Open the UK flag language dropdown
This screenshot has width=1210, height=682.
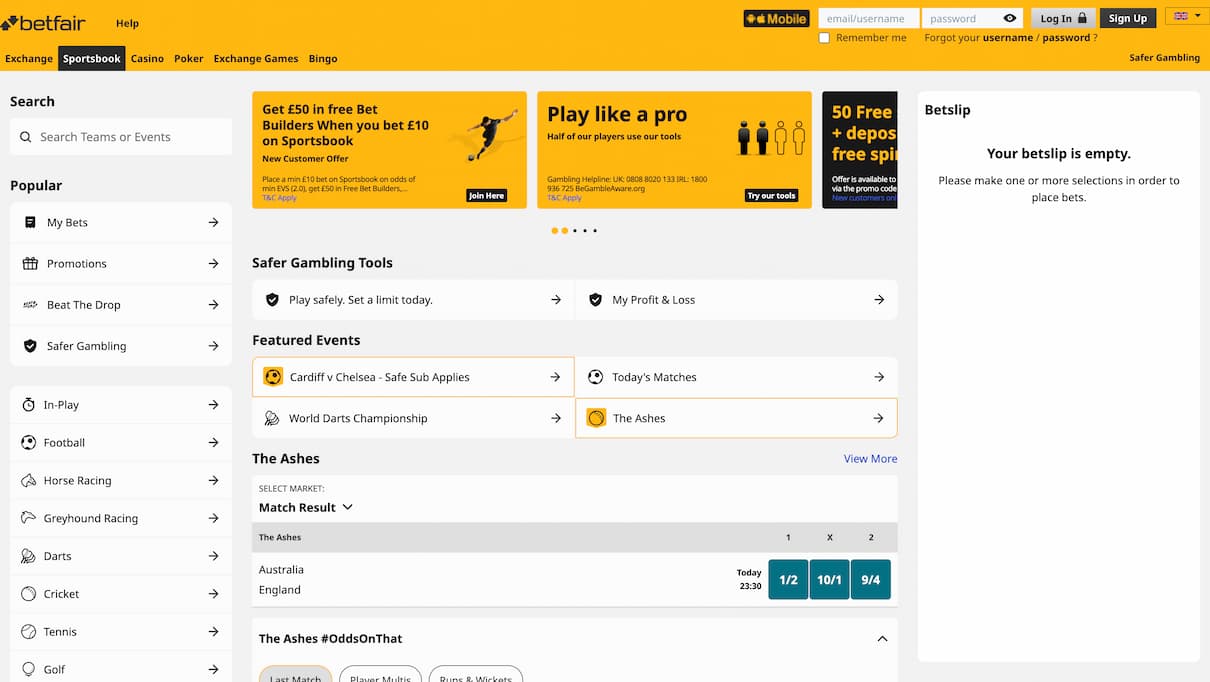(x=1186, y=16)
